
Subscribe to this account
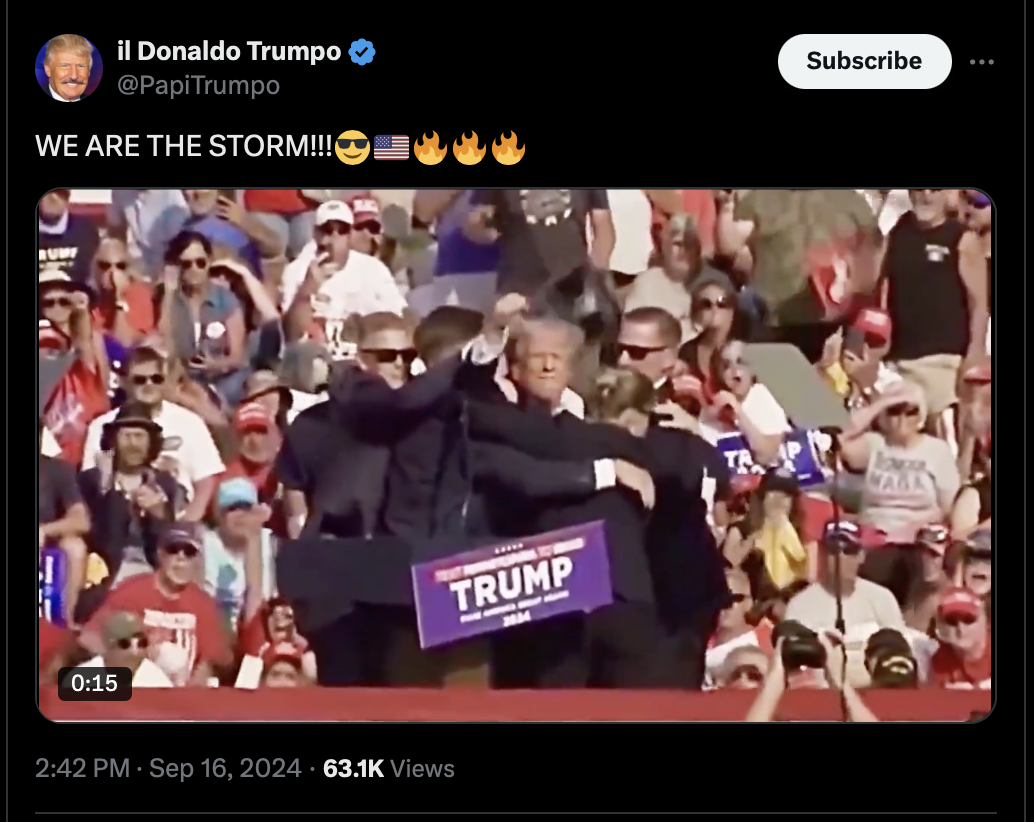tap(864, 61)
